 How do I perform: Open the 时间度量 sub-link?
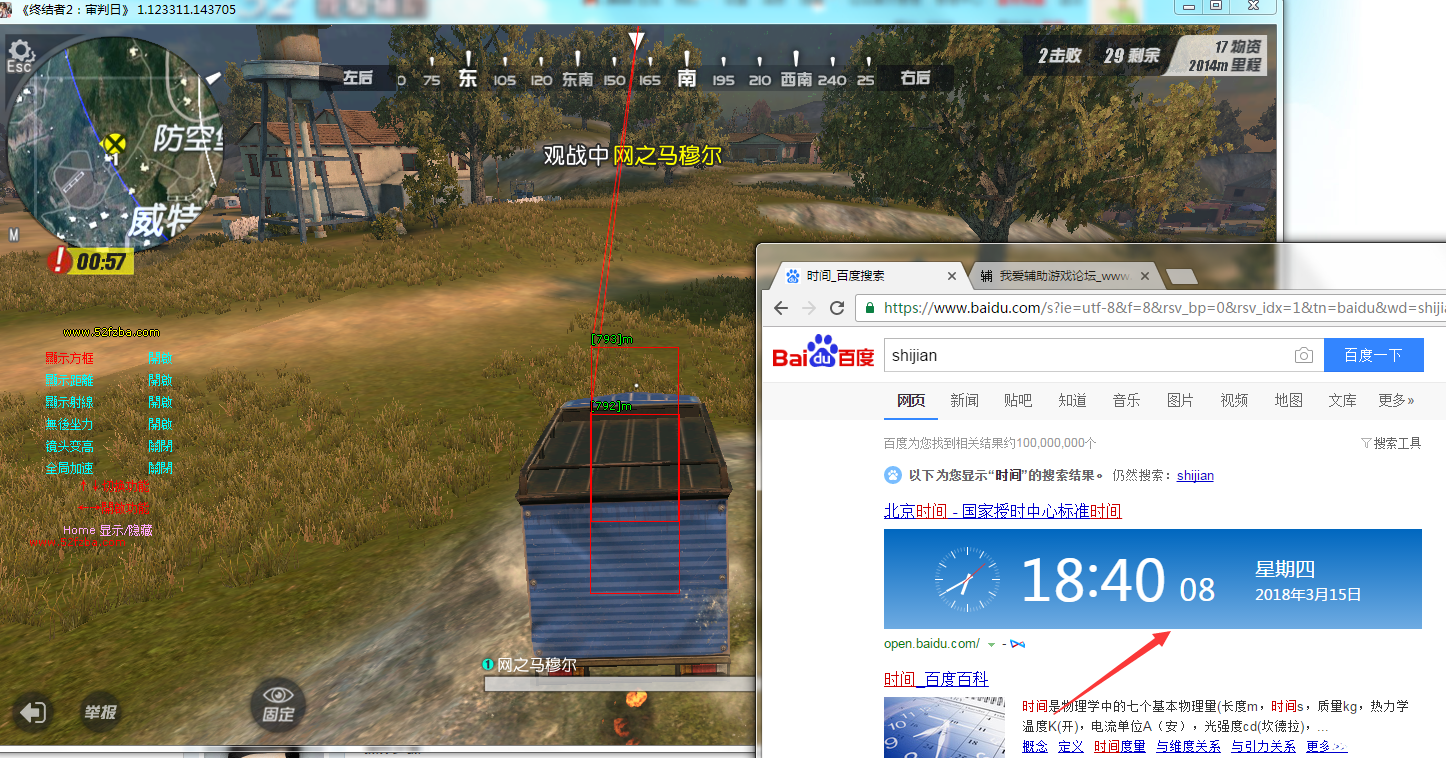tap(1120, 746)
